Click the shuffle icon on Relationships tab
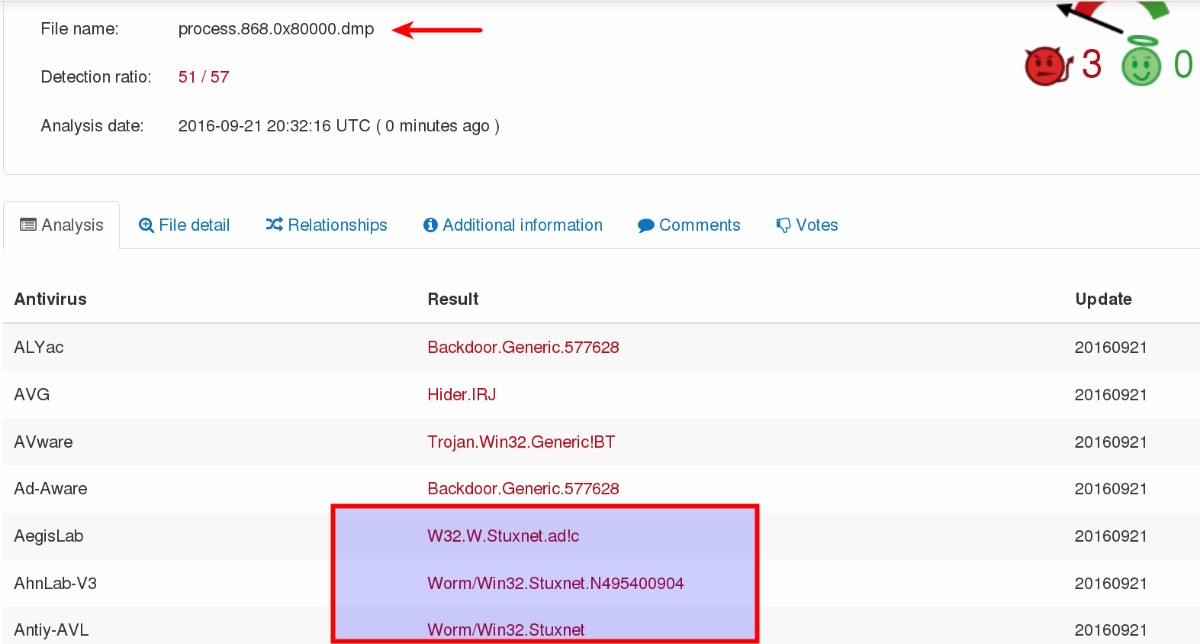This screenshot has width=1200, height=644. pyautogui.click(x=274, y=225)
